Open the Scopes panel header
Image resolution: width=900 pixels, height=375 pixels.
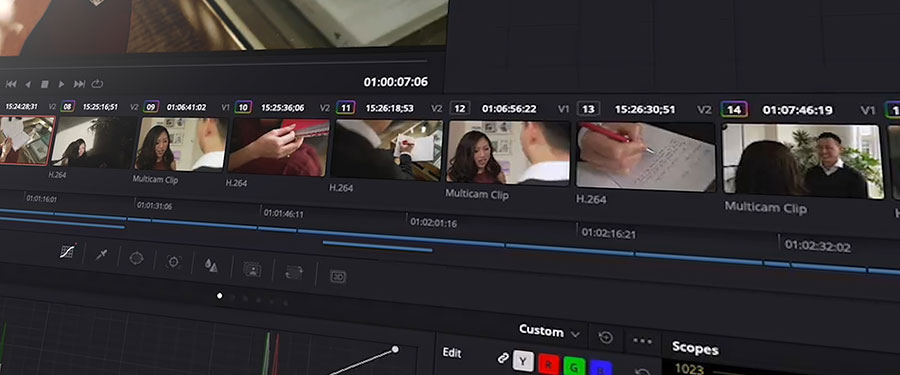[x=695, y=348]
